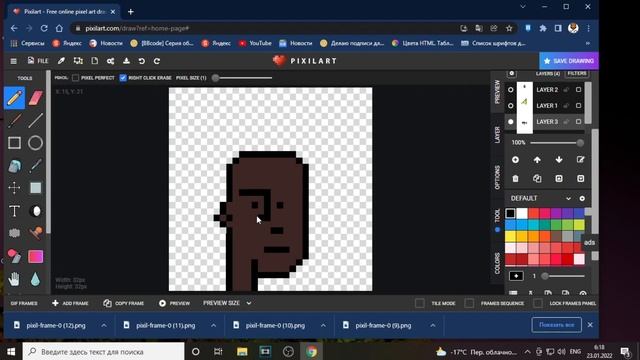
Task: Select the Hand pan tool
Action: [15, 279]
